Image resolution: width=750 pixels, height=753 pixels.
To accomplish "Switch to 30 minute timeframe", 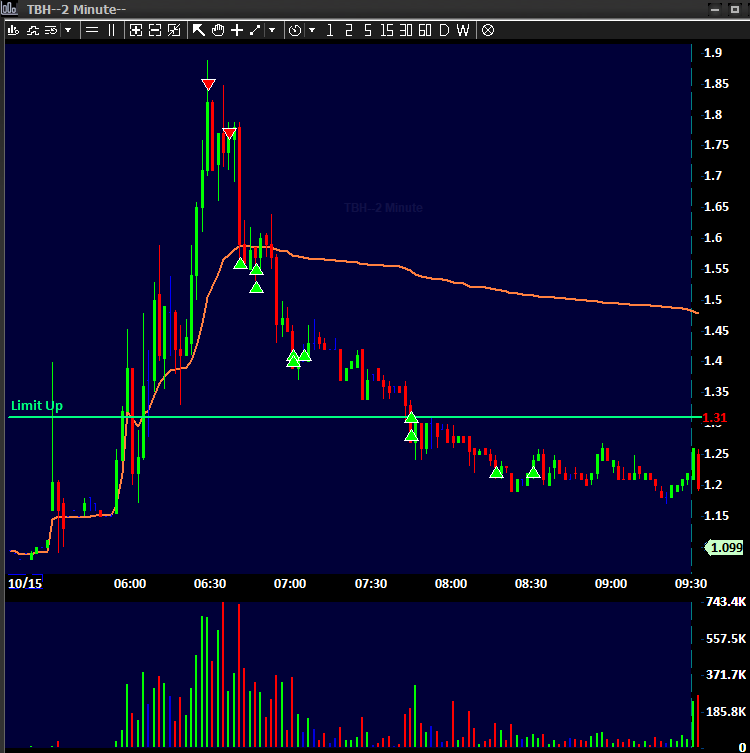I will [x=406, y=31].
